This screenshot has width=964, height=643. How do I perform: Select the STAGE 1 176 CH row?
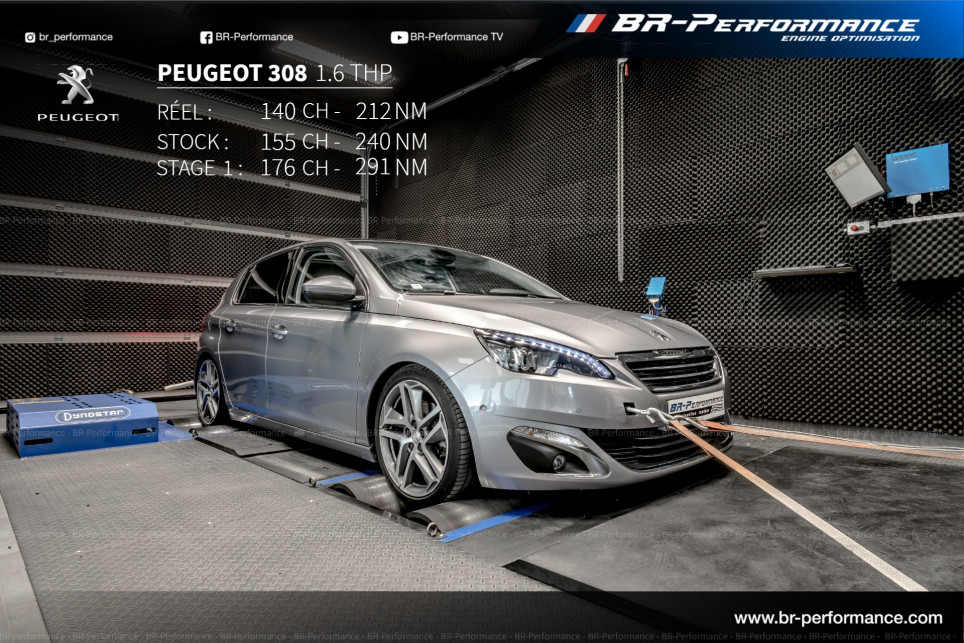click(x=291, y=168)
